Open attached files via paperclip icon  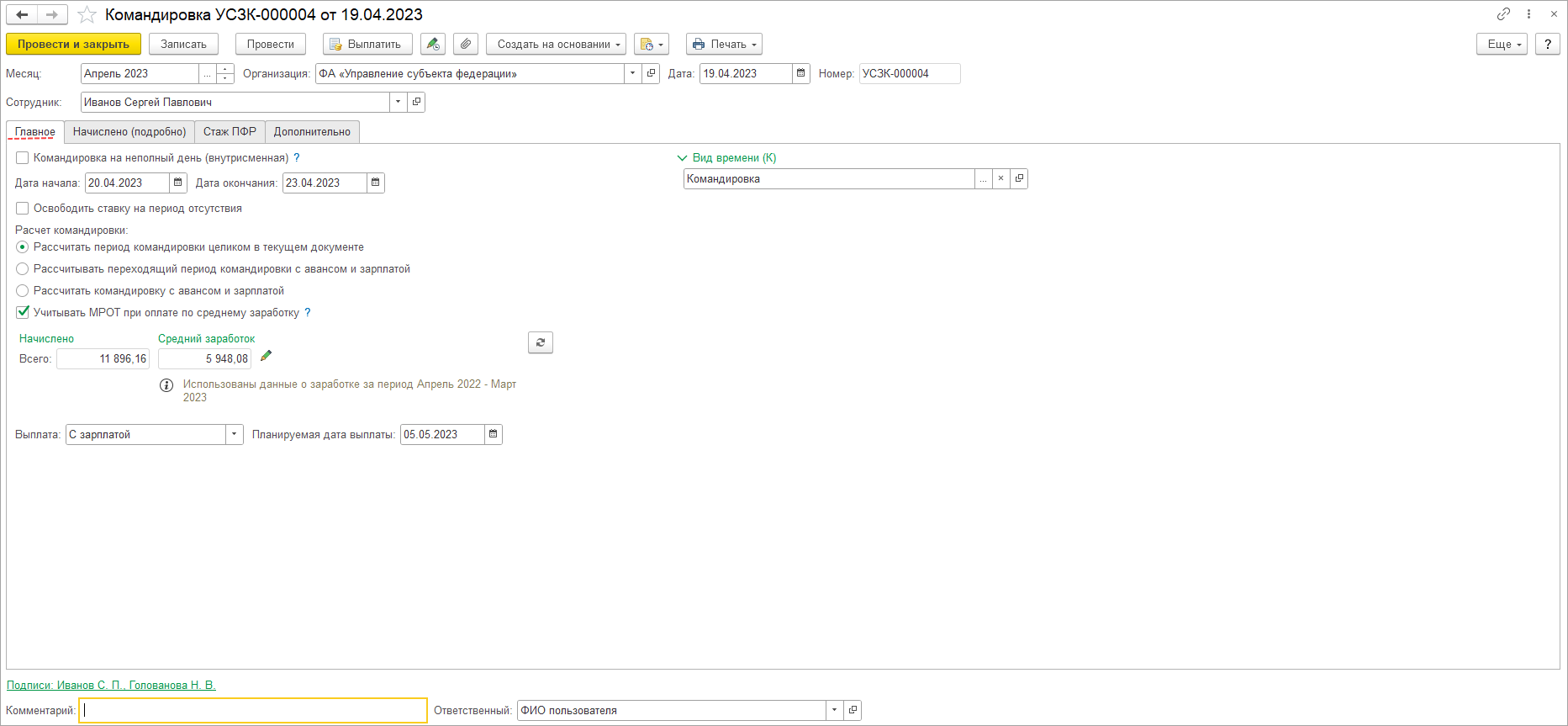pyautogui.click(x=466, y=44)
